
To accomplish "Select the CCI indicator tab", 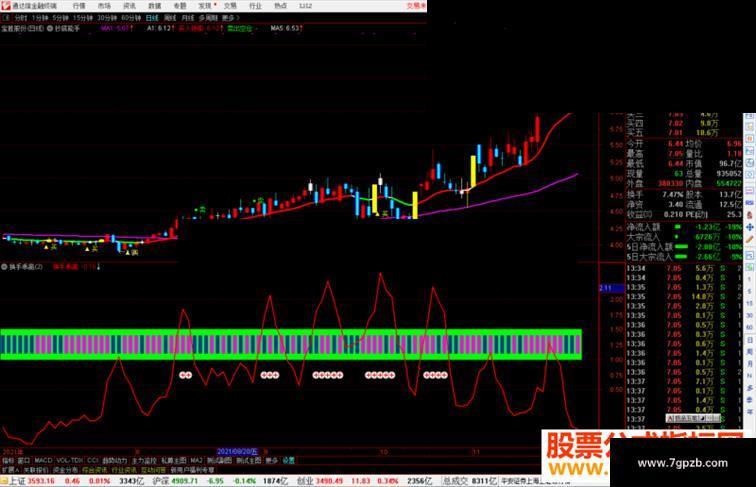I will 93,460.
